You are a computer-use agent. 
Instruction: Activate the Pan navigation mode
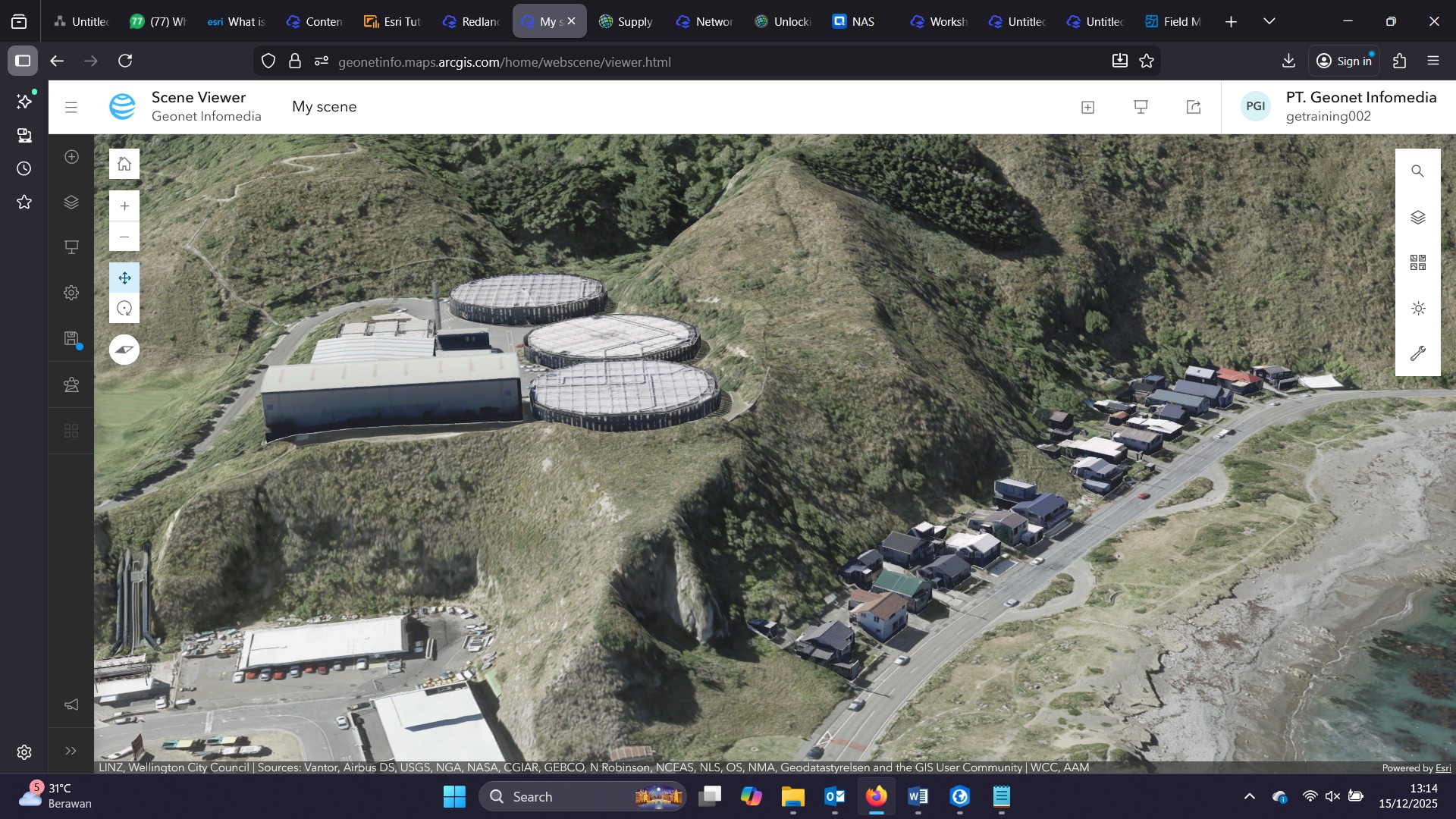tap(124, 278)
